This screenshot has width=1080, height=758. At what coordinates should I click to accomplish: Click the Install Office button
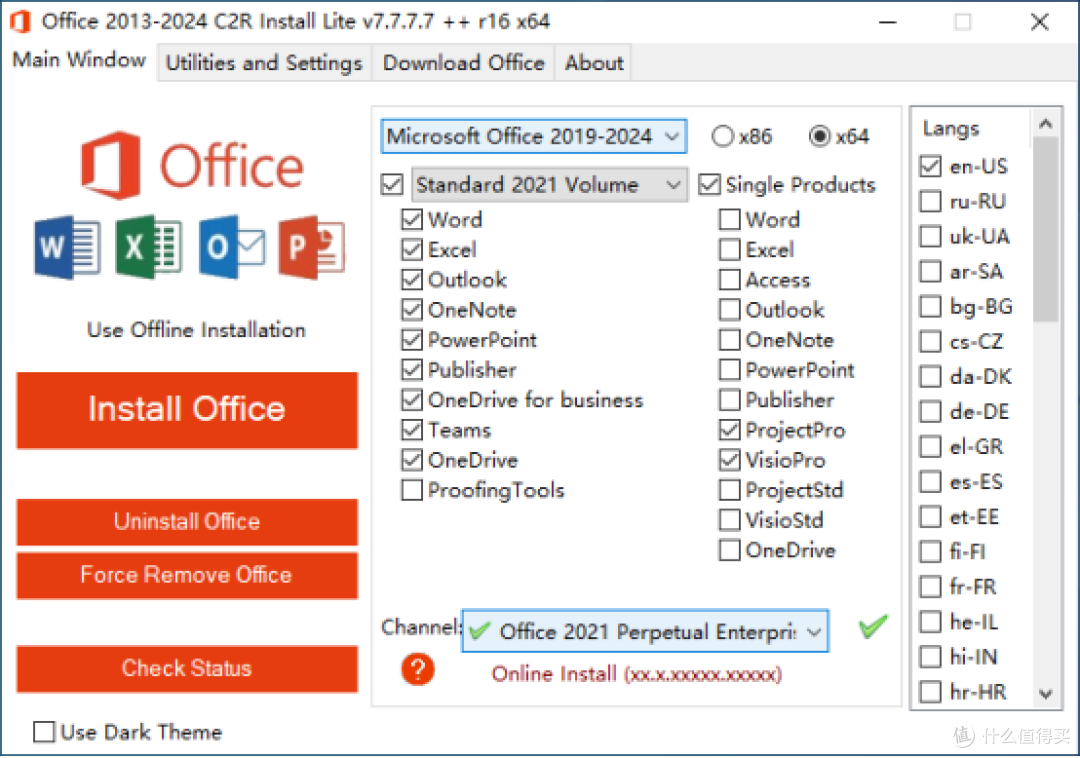[x=187, y=410]
